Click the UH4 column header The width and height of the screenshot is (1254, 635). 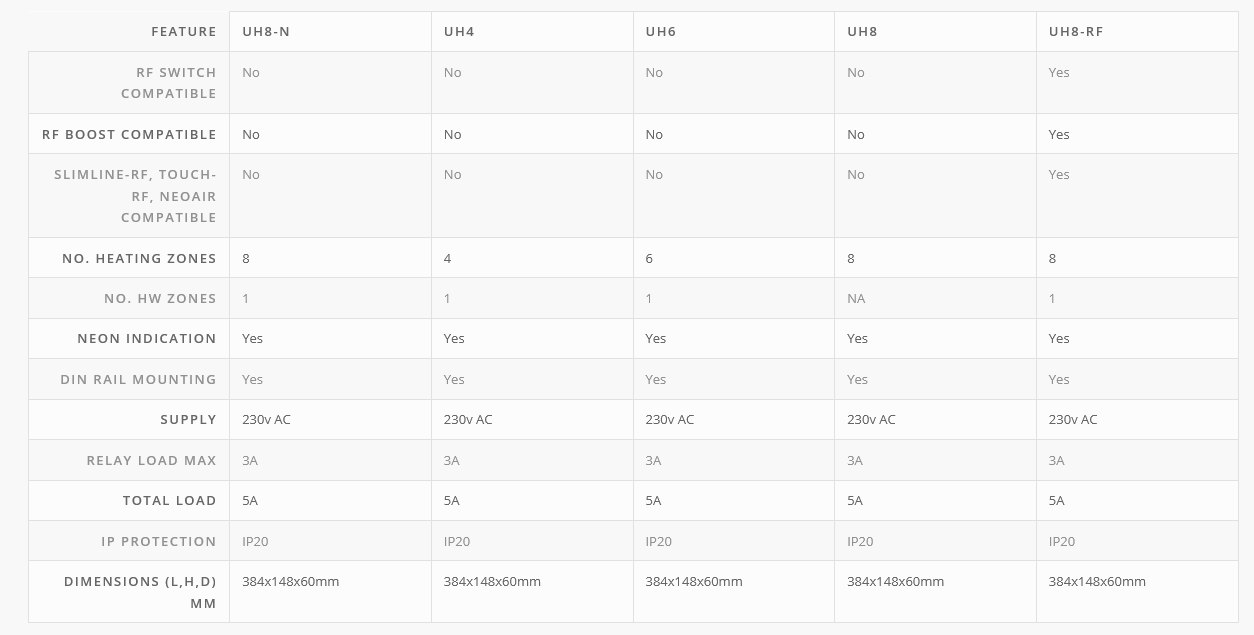[x=459, y=32]
